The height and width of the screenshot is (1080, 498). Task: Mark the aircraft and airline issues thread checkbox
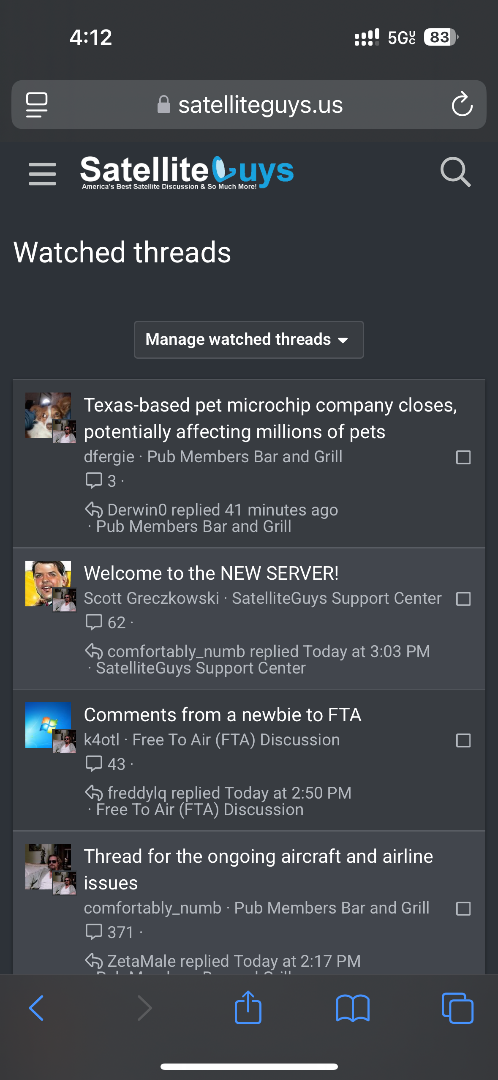pos(464,908)
